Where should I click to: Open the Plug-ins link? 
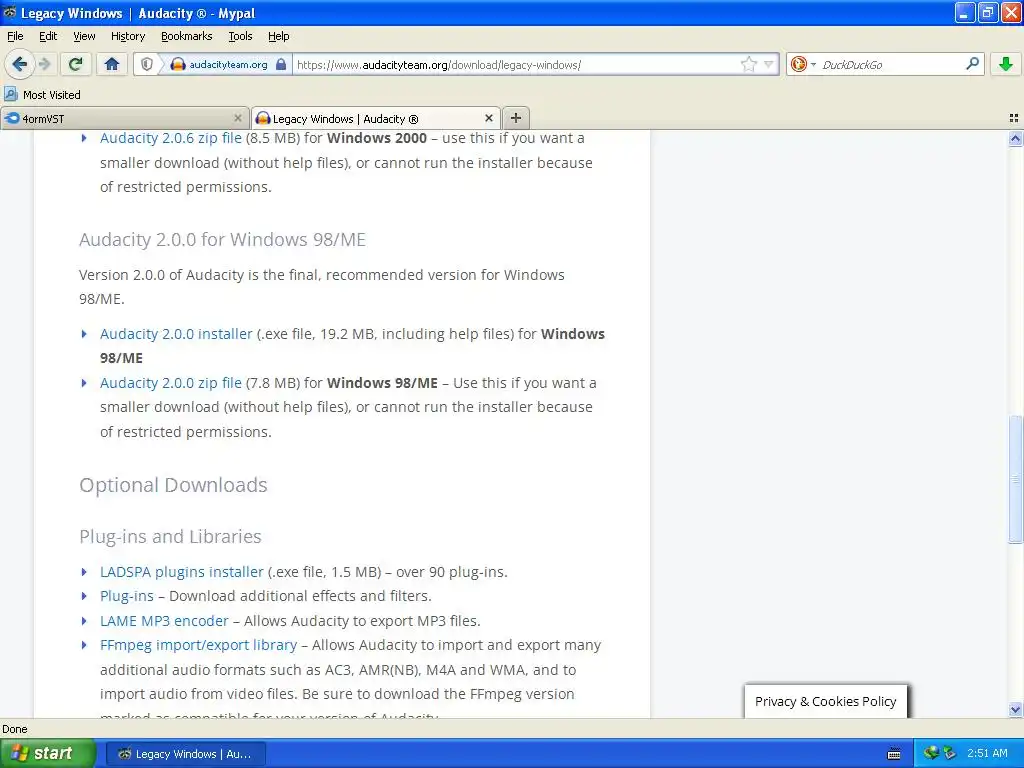point(127,596)
